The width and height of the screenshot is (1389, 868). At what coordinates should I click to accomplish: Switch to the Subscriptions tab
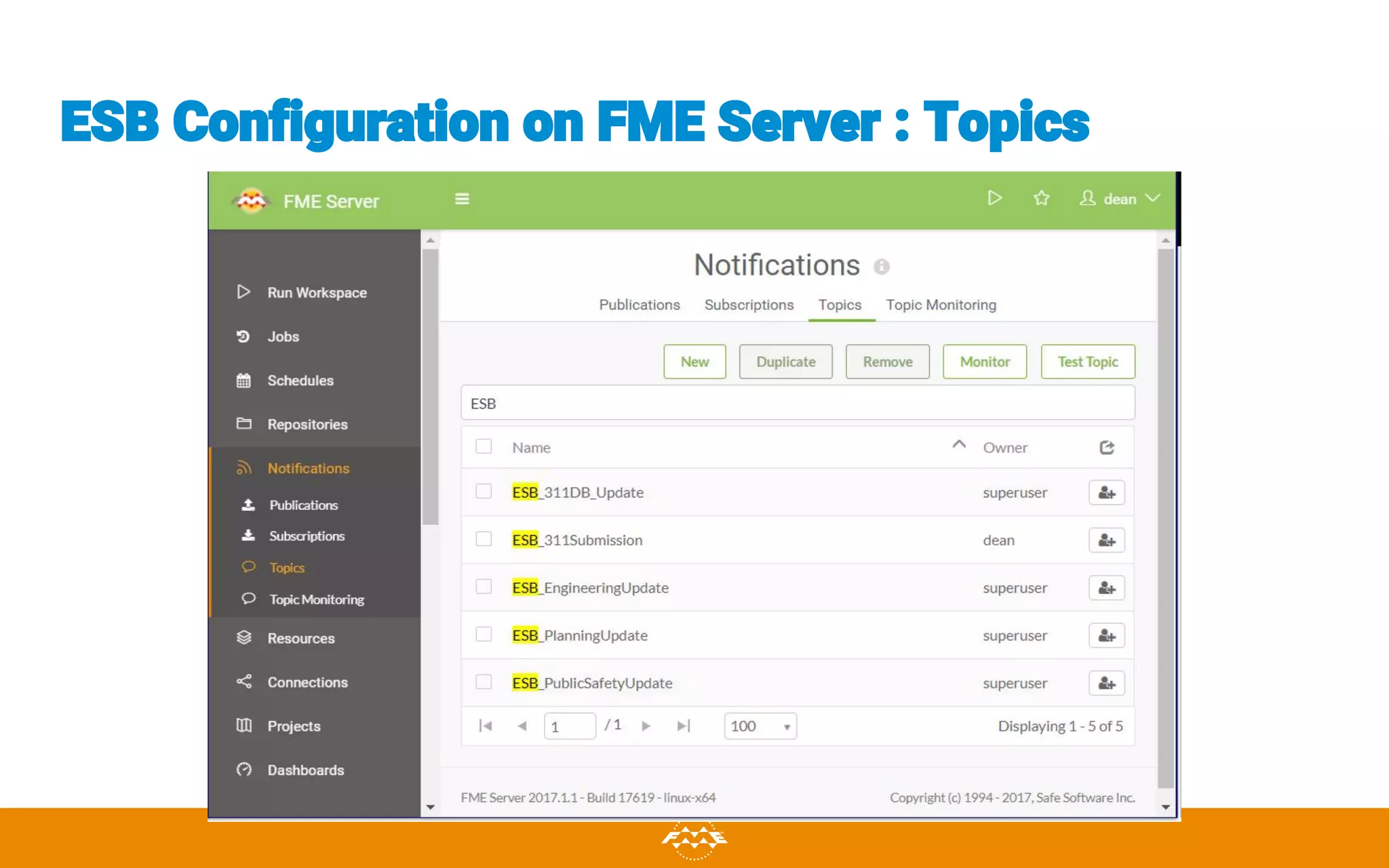click(749, 305)
